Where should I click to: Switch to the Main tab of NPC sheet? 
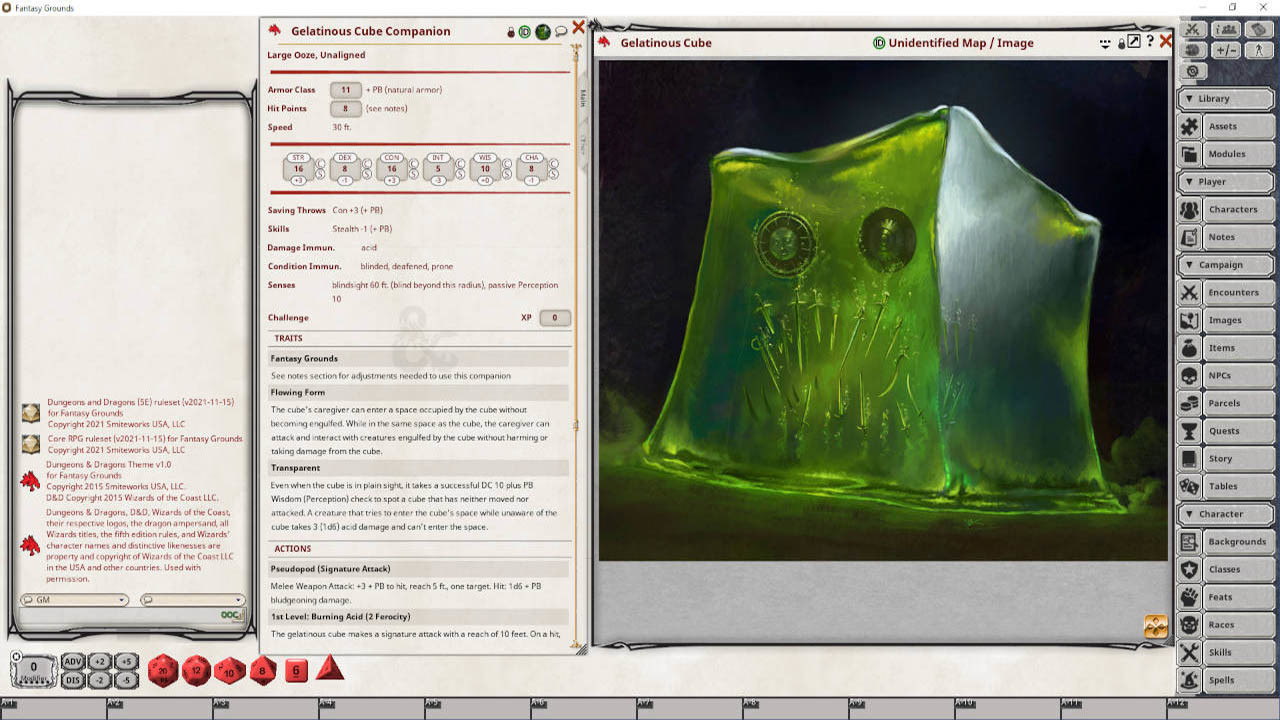(x=582, y=98)
